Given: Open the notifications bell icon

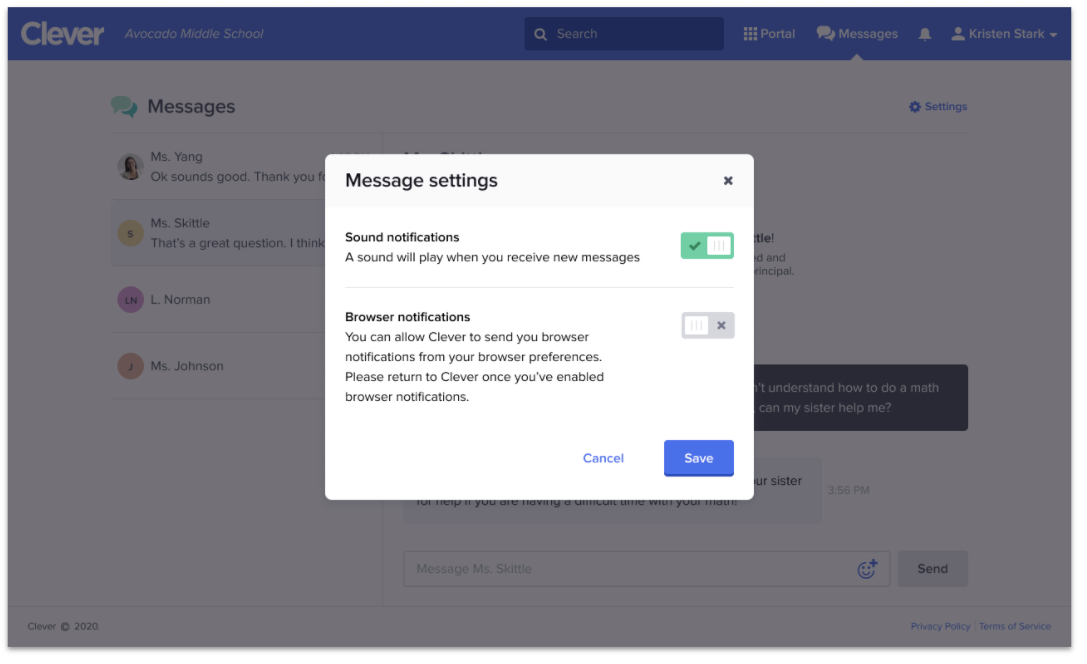Looking at the screenshot, I should (x=924, y=34).
